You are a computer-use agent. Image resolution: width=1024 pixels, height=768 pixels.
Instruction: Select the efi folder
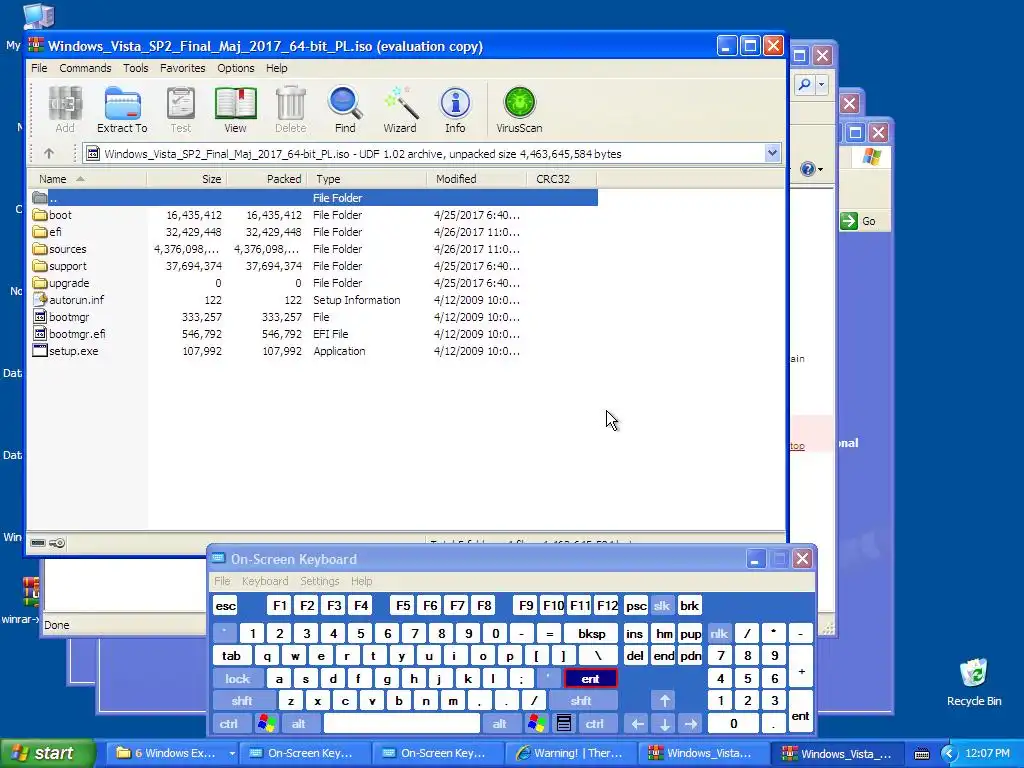click(x=47, y=232)
